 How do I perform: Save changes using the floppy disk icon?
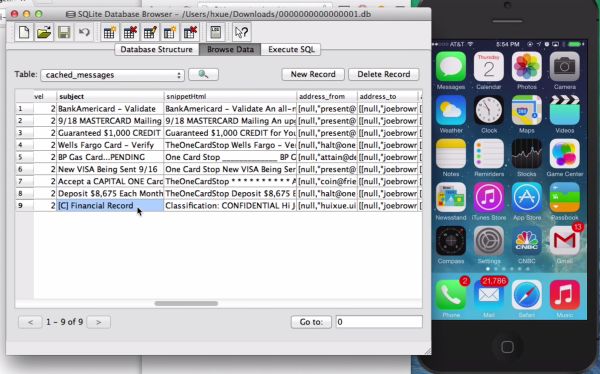click(x=64, y=32)
